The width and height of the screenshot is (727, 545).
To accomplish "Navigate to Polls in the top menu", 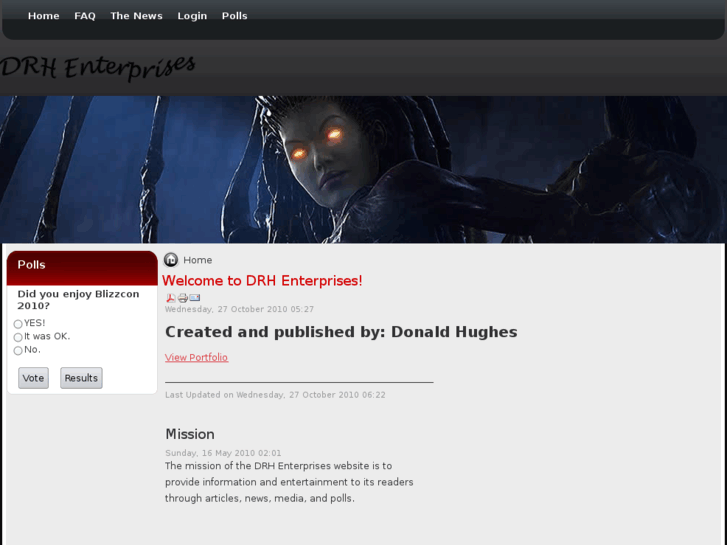I will pyautogui.click(x=234, y=16).
